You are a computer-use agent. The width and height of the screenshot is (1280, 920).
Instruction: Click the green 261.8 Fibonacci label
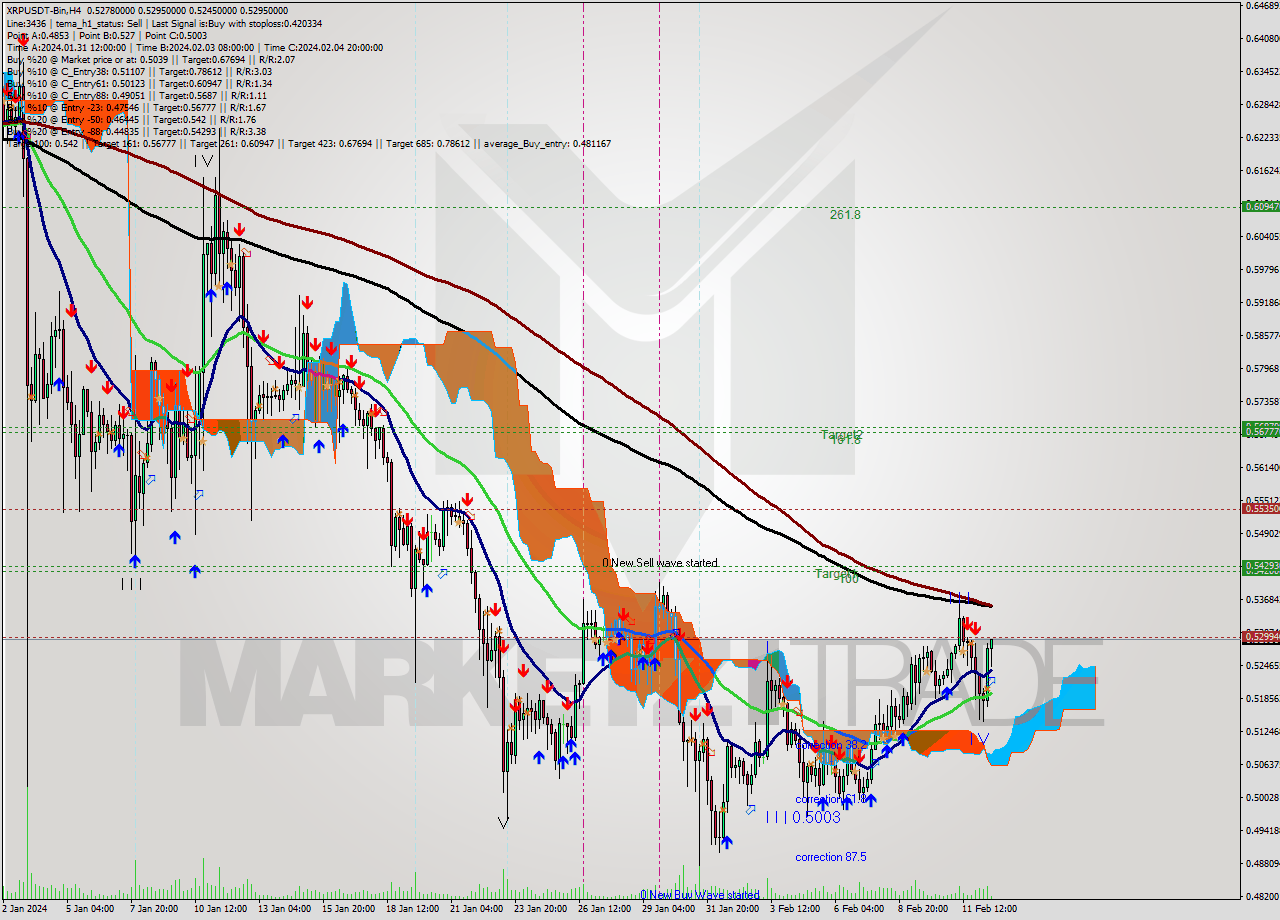(x=845, y=214)
